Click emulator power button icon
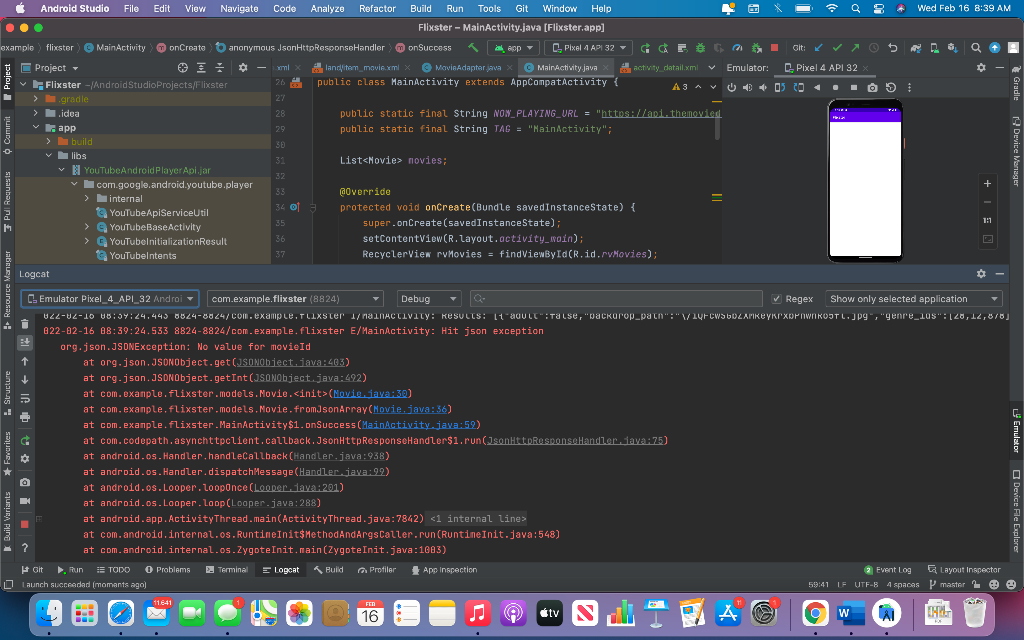The width and height of the screenshot is (1024, 640). [x=731, y=88]
